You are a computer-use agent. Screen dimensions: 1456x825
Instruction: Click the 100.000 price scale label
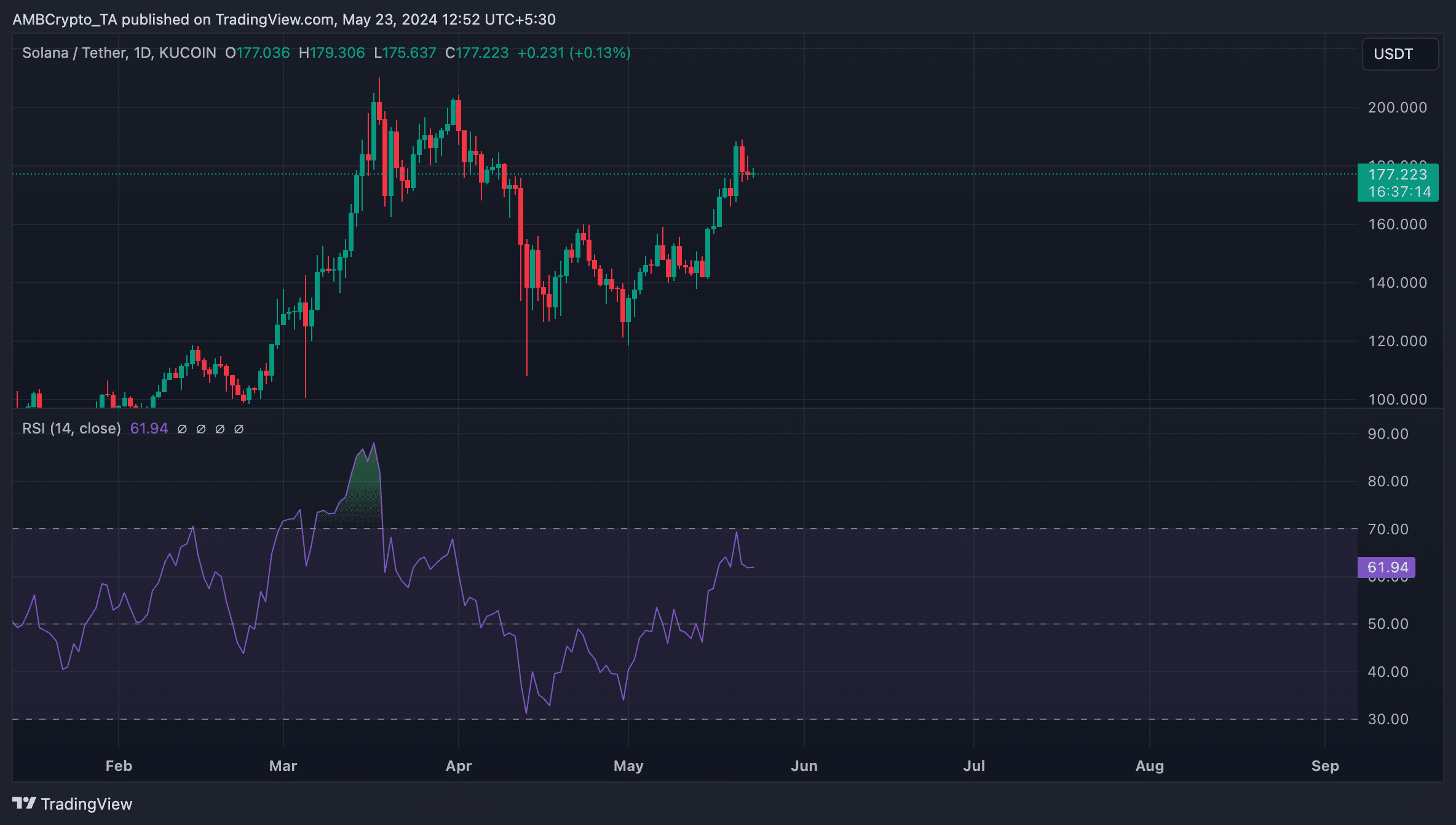pos(1398,400)
